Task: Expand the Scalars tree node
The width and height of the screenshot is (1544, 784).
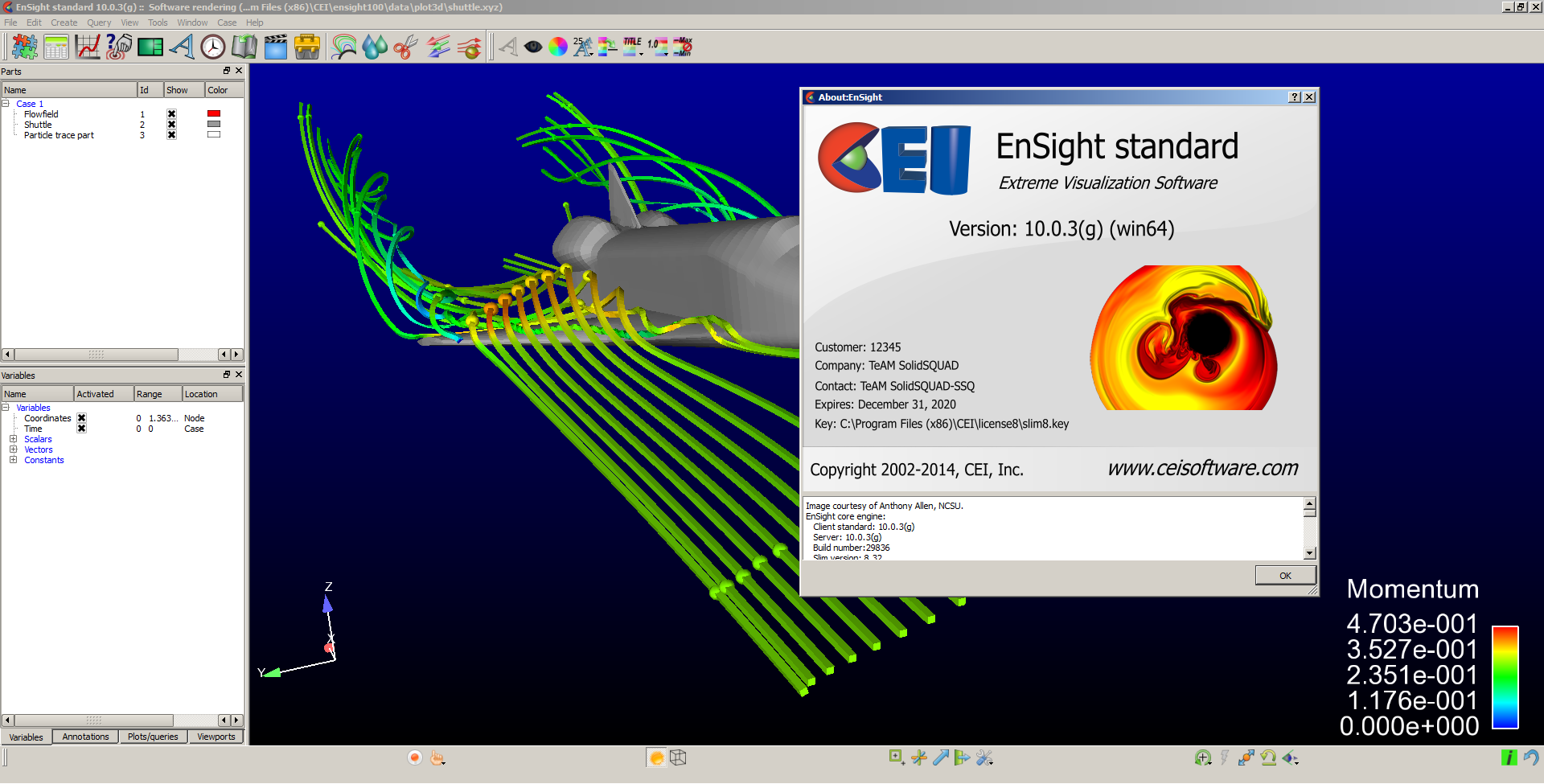Action: [x=13, y=439]
